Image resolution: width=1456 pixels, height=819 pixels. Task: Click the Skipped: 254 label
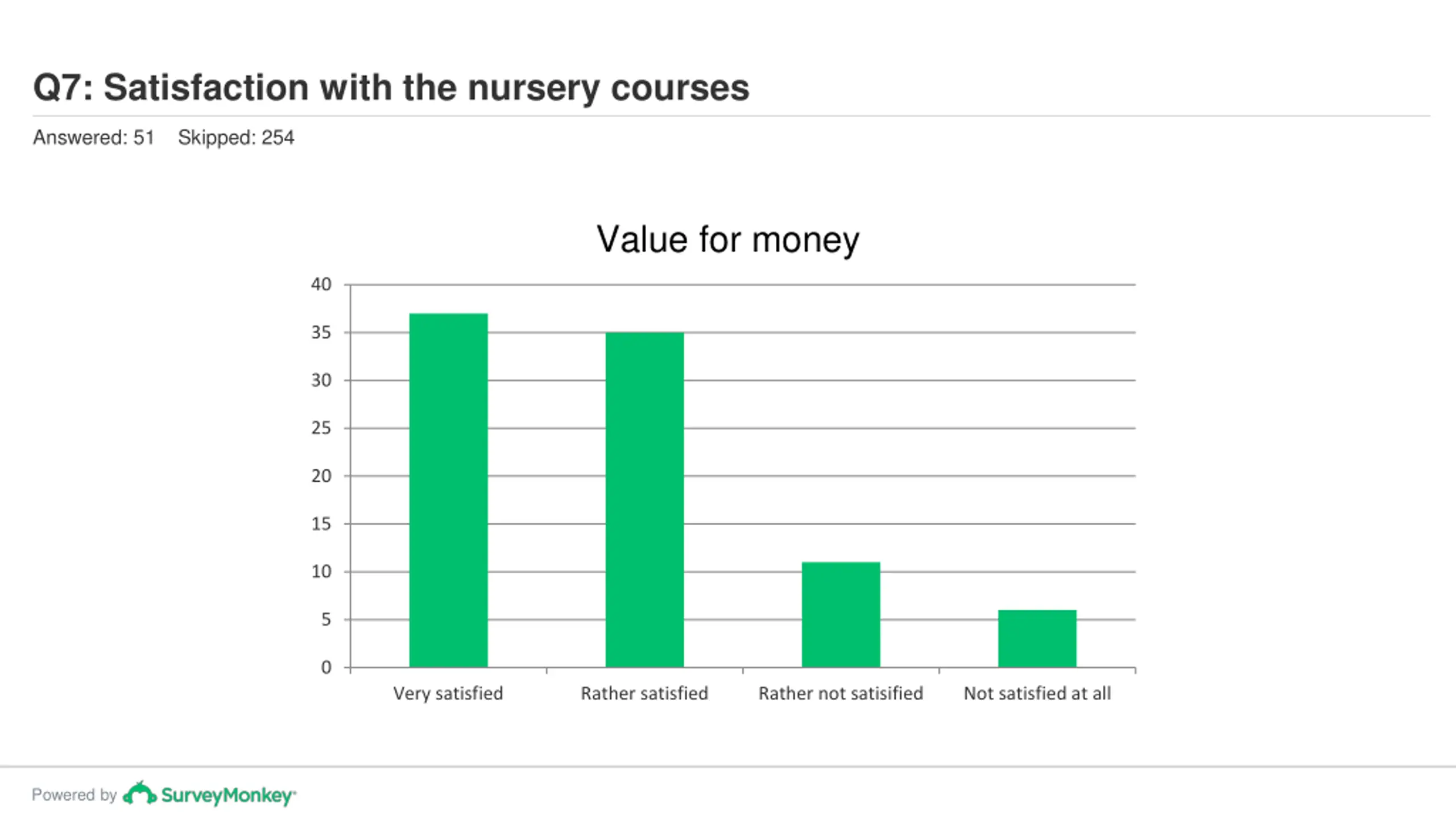[236, 138]
